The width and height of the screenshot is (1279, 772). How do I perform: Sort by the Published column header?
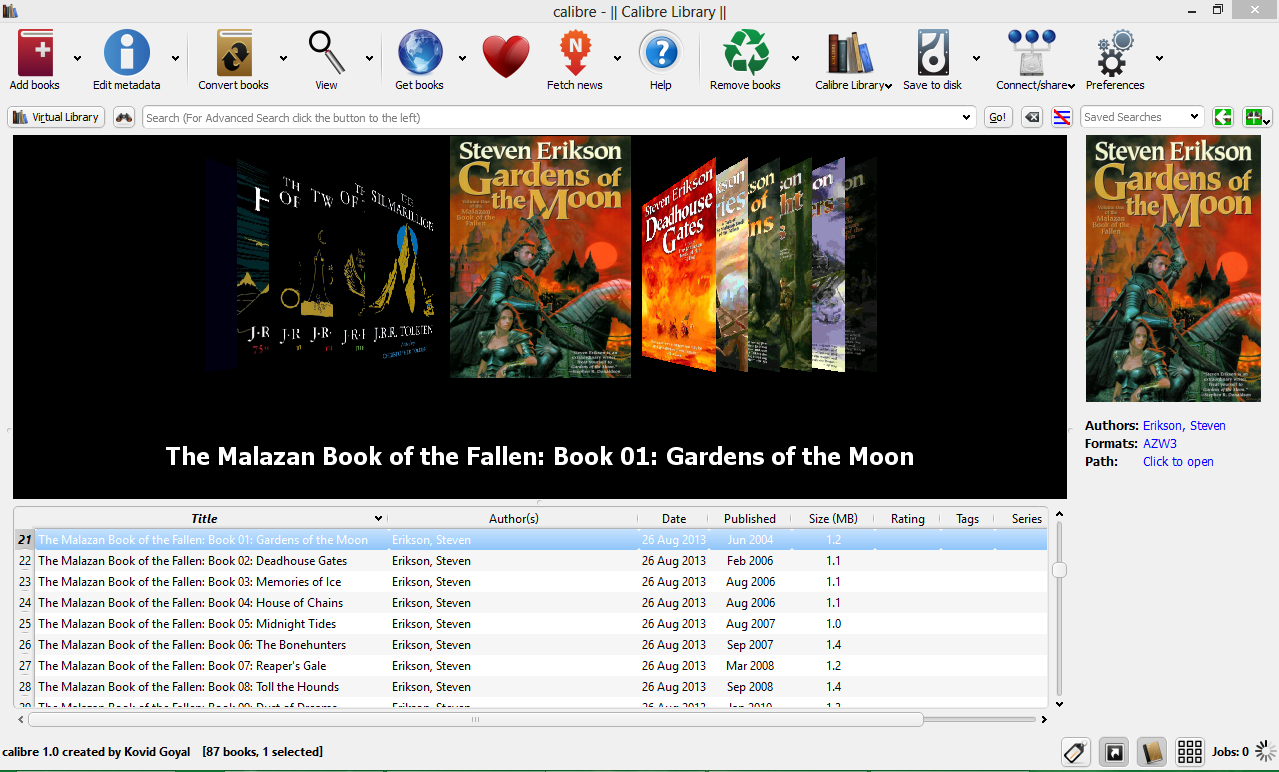750,518
